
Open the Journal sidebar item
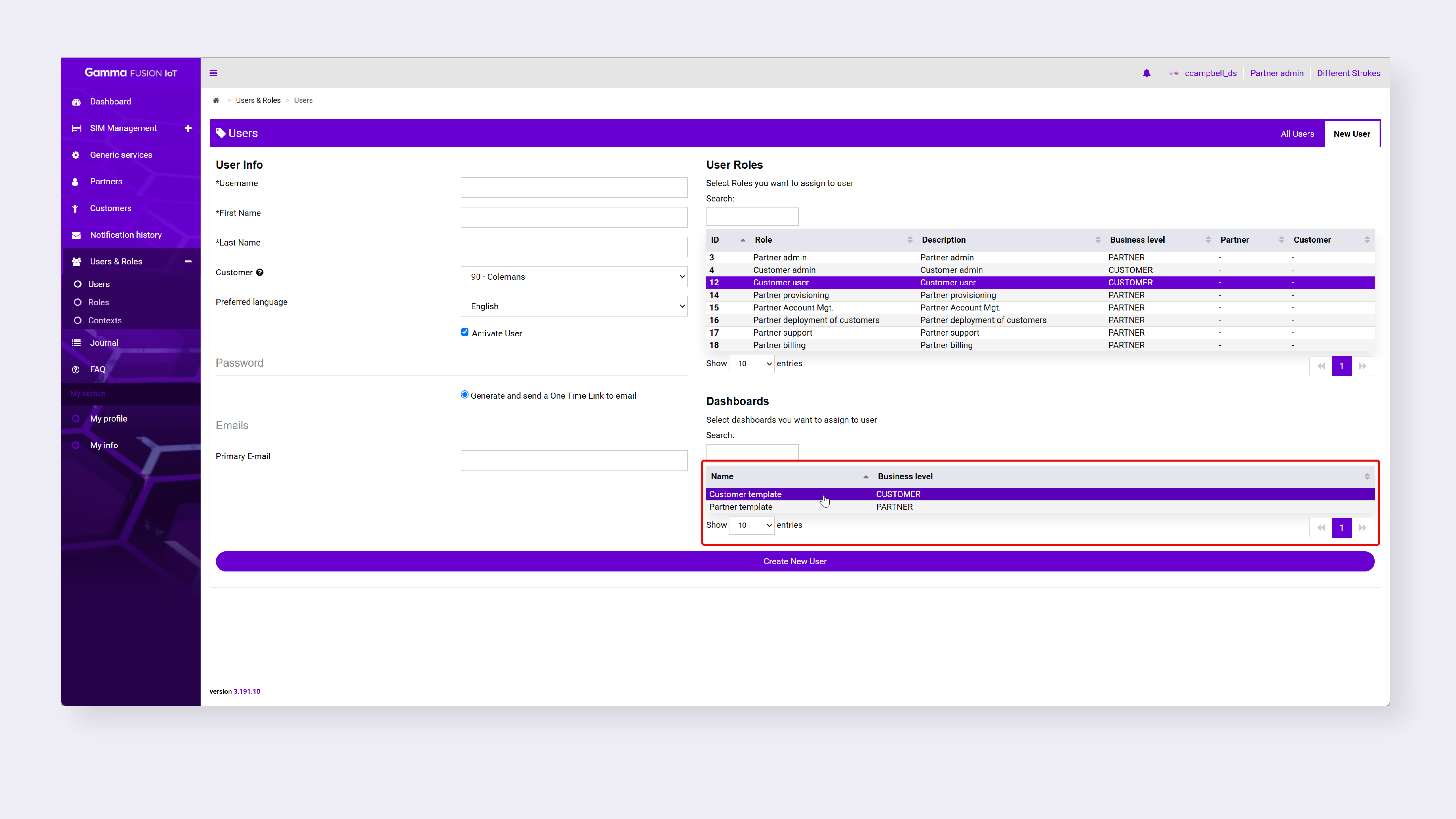pos(104,343)
